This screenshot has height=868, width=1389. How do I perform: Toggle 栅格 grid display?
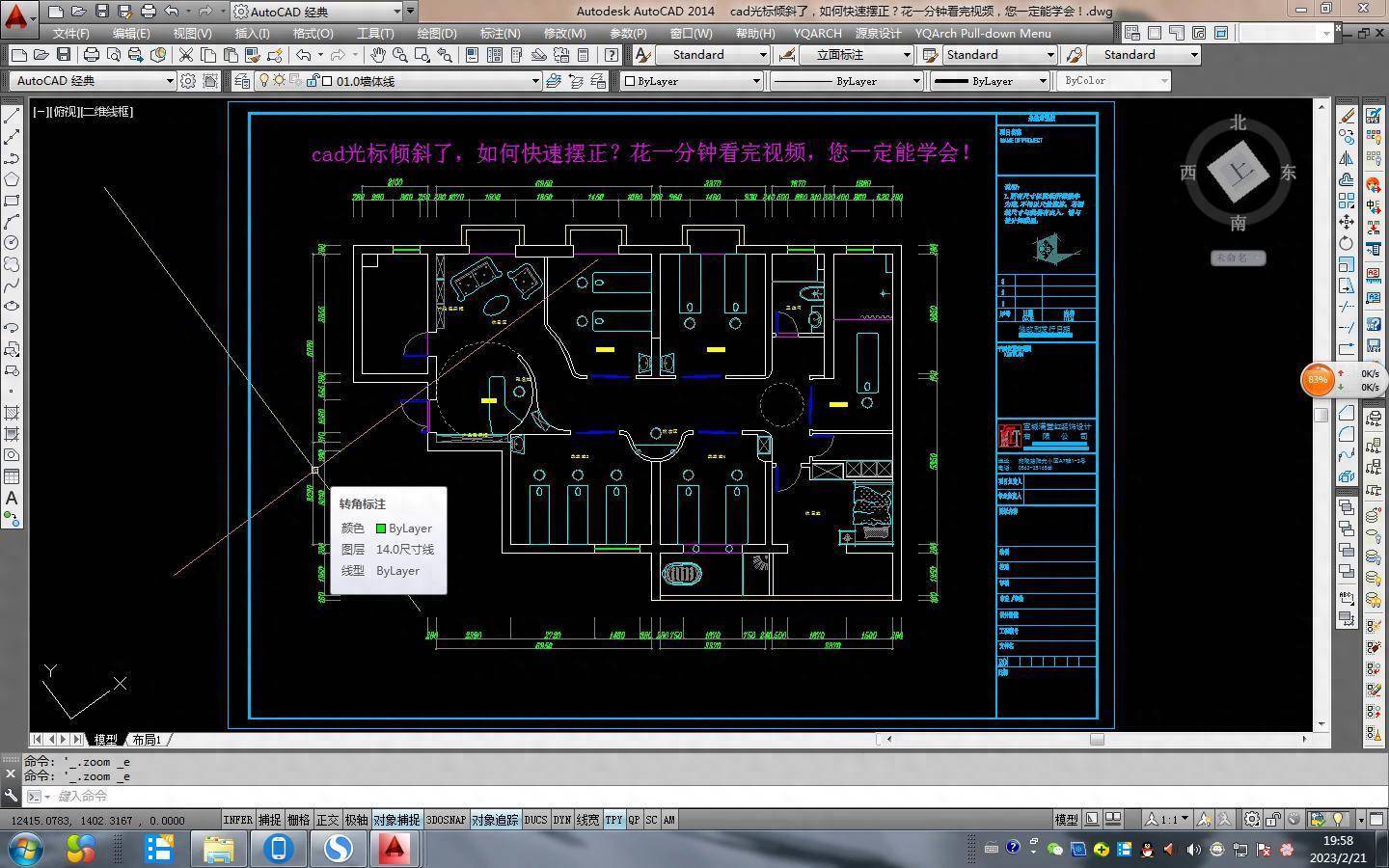[x=299, y=820]
